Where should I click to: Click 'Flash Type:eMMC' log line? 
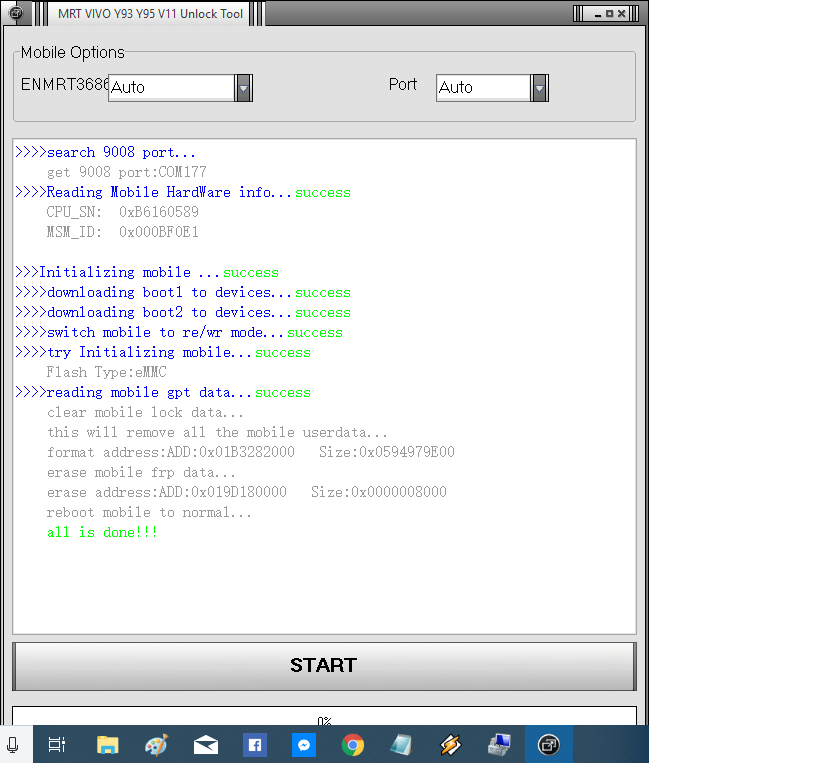(107, 372)
